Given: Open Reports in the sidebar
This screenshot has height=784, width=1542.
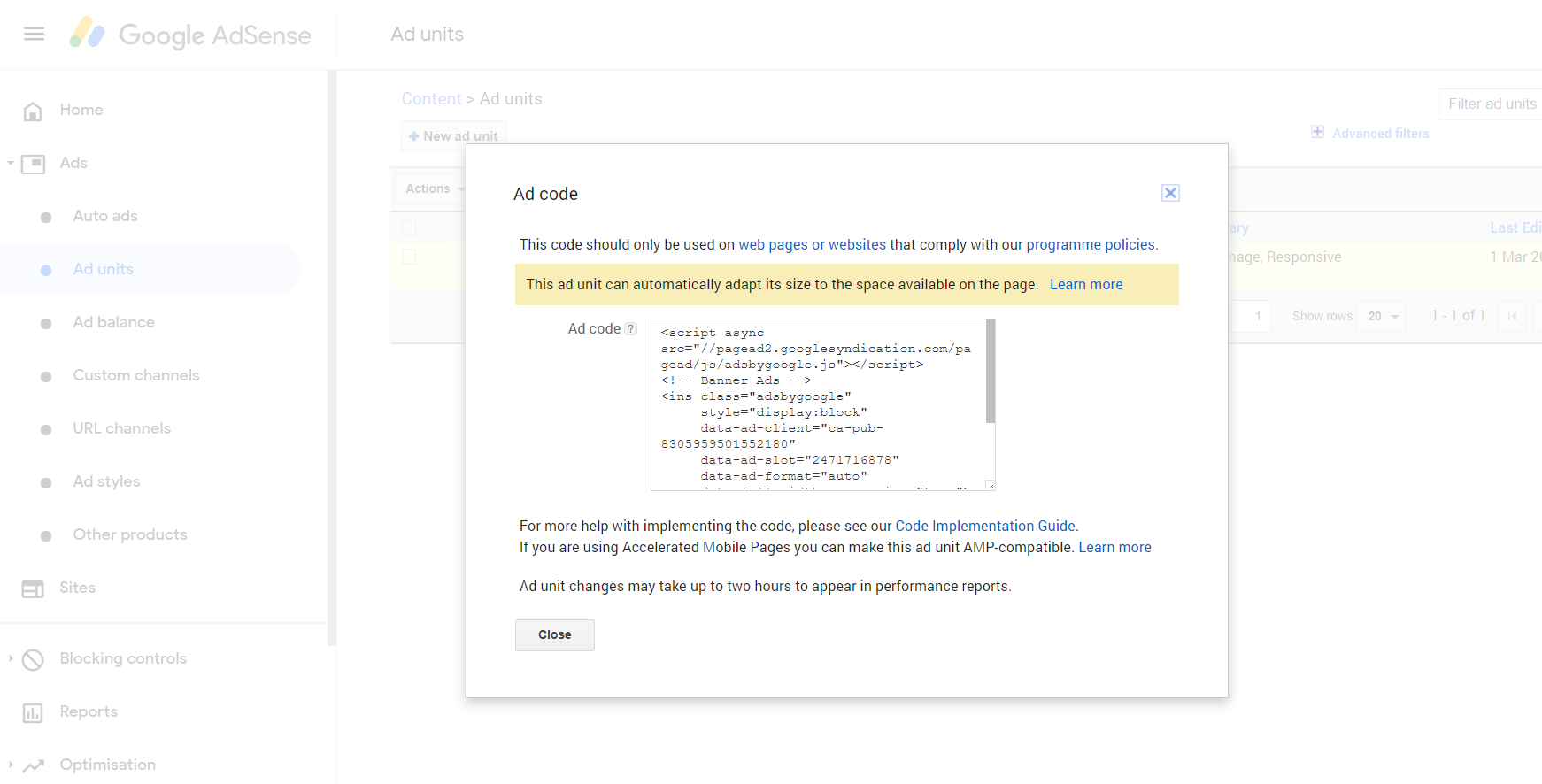Looking at the screenshot, I should 89,711.
